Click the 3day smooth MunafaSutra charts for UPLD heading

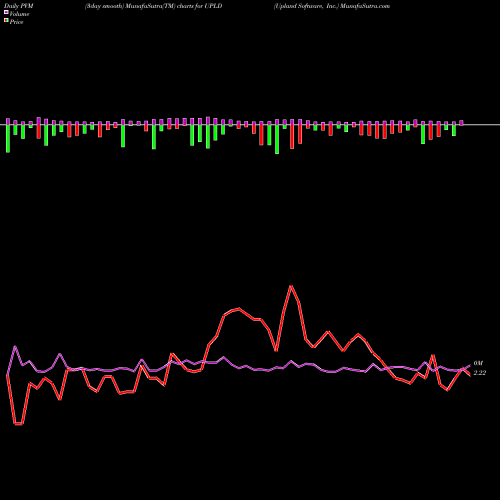153,6
